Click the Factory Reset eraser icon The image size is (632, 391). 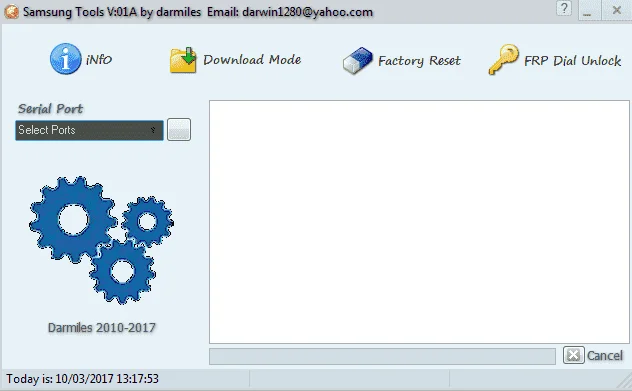[x=358, y=60]
